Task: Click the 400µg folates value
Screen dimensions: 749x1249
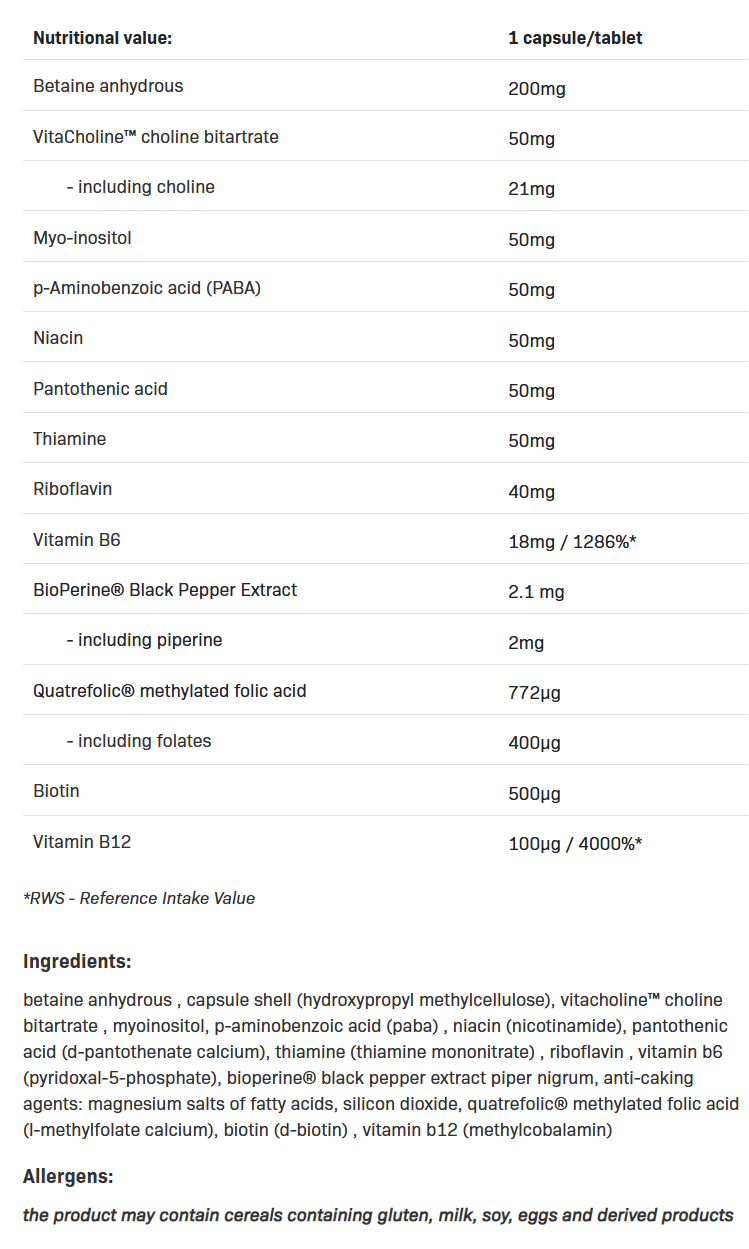Action: [x=534, y=743]
